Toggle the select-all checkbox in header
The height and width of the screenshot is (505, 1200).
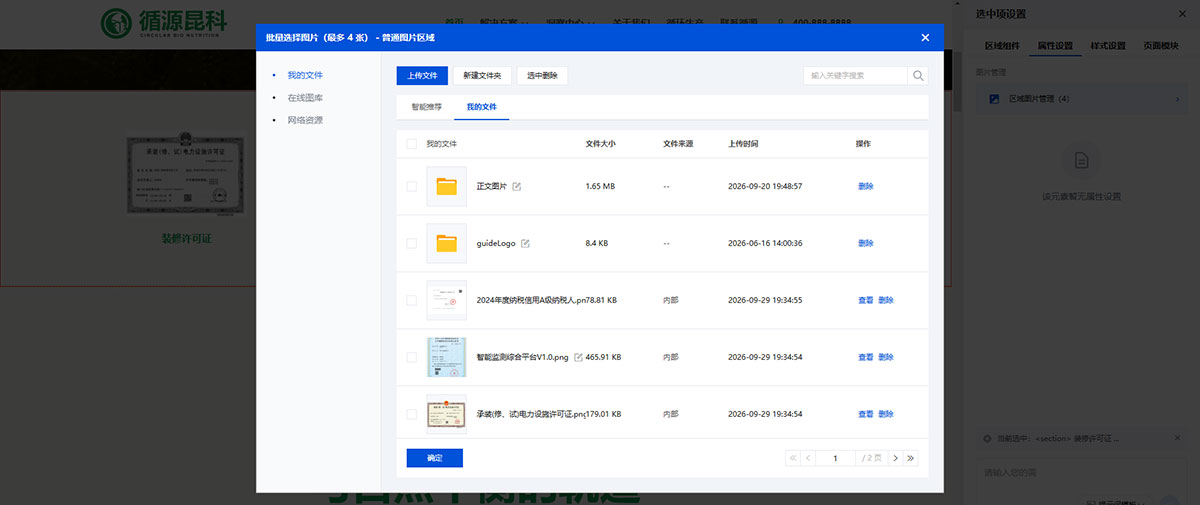click(x=412, y=144)
